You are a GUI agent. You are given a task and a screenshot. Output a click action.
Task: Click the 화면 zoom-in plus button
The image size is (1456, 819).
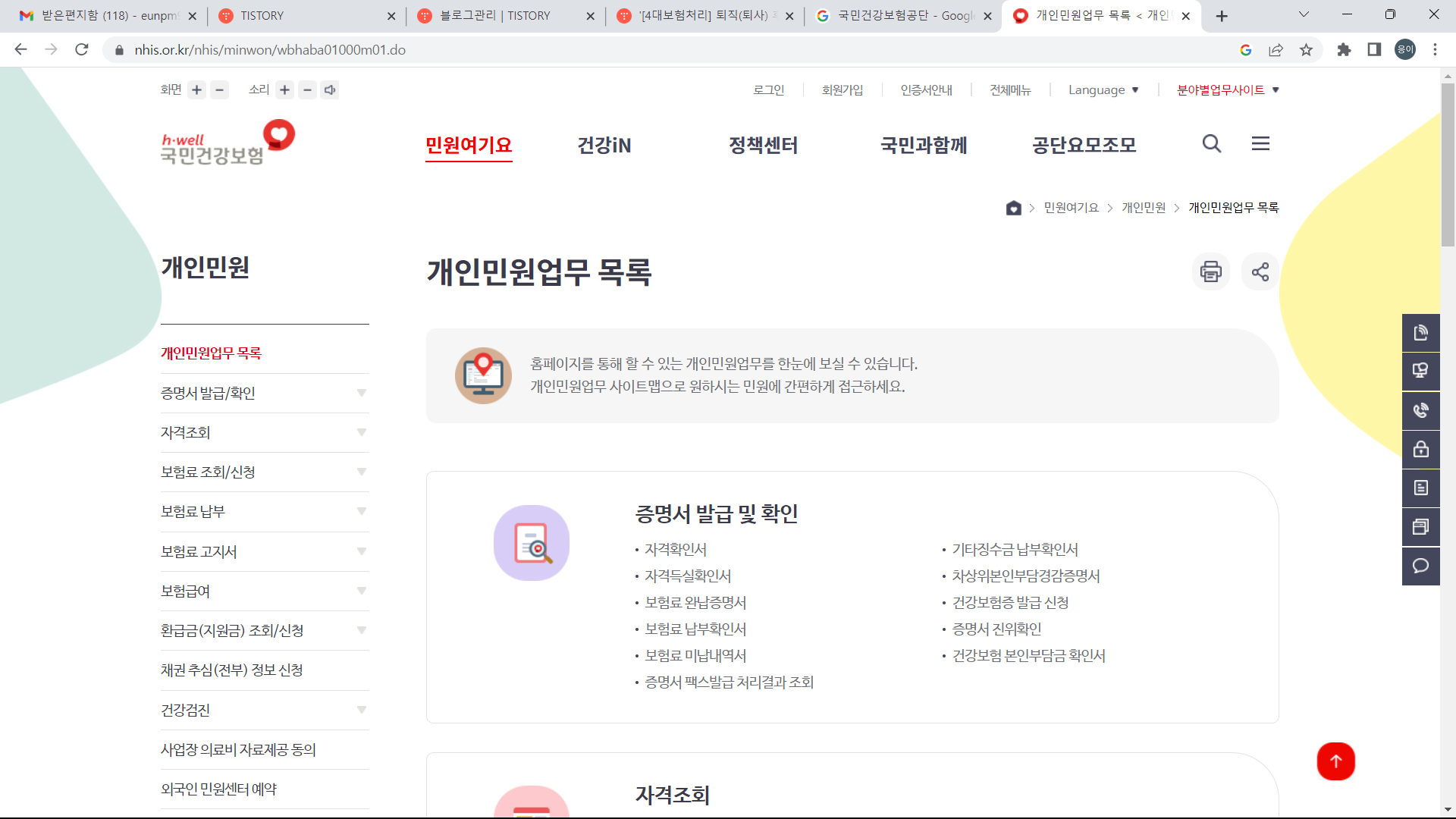click(196, 89)
